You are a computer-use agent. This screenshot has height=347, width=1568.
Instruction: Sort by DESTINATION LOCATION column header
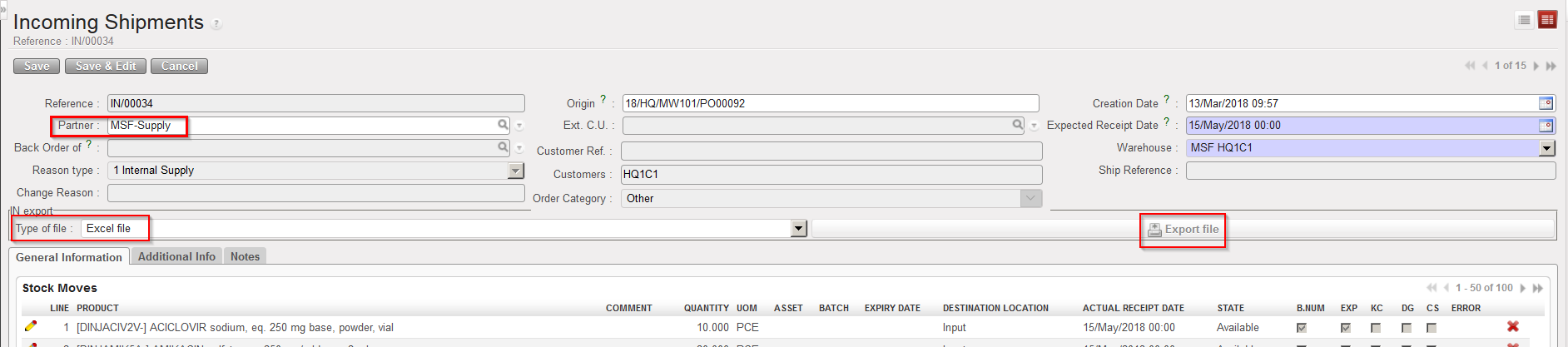[995, 308]
